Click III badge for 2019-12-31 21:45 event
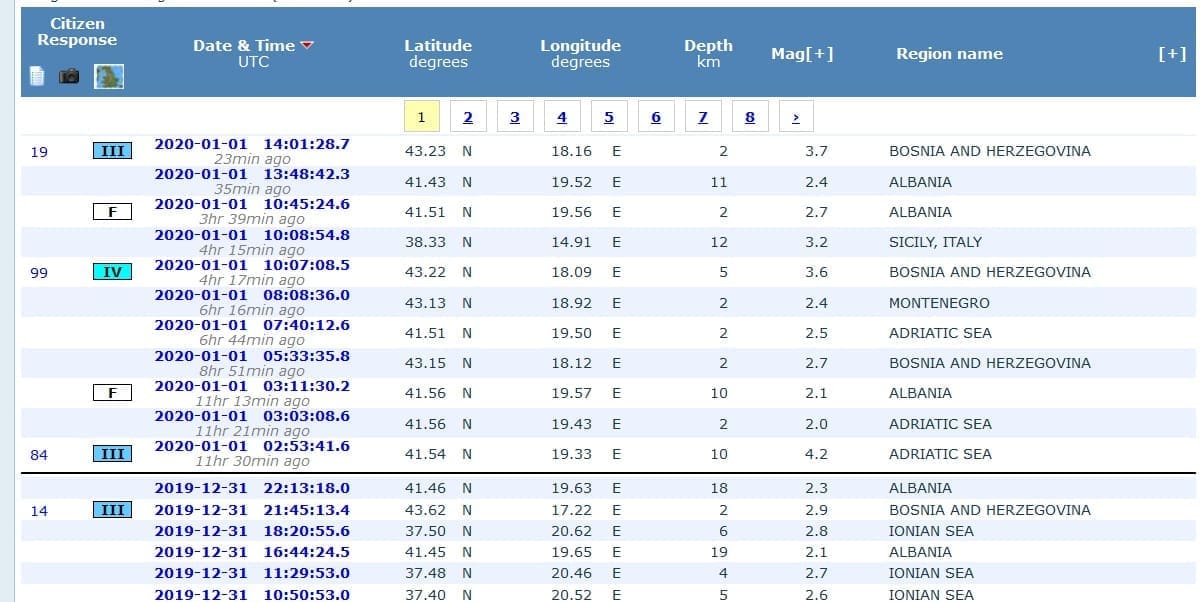This screenshot has width=1200, height=602. [112, 510]
